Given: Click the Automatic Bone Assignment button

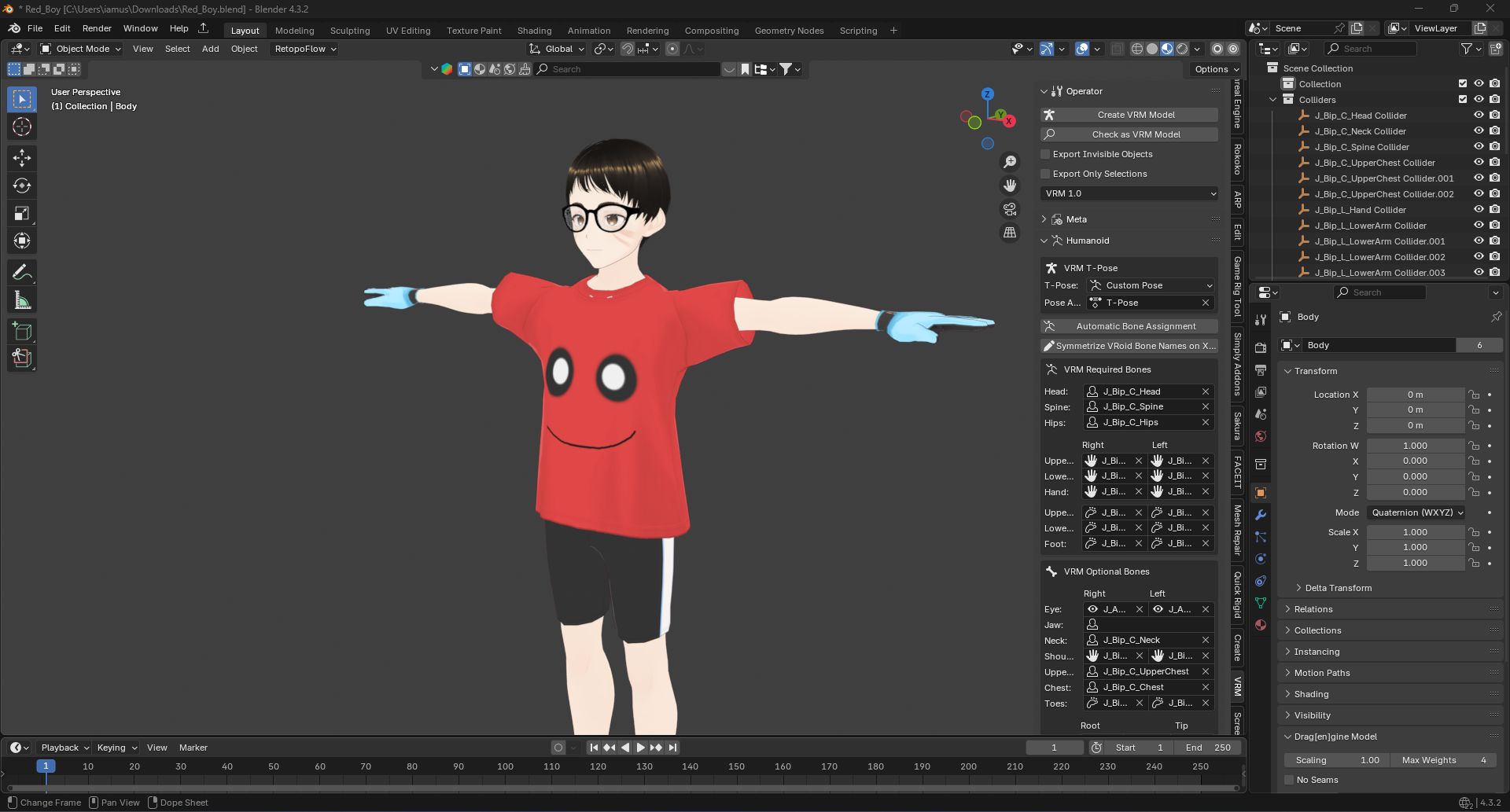Looking at the screenshot, I should (1135, 325).
